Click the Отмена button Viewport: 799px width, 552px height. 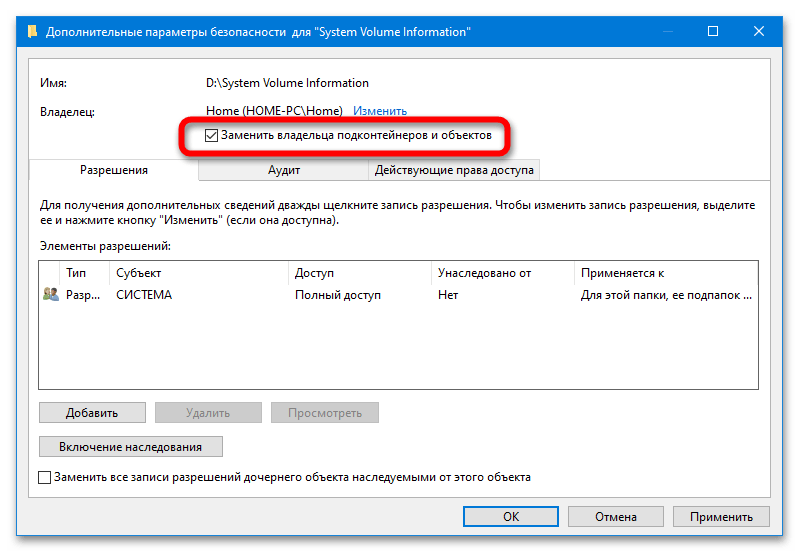616,516
